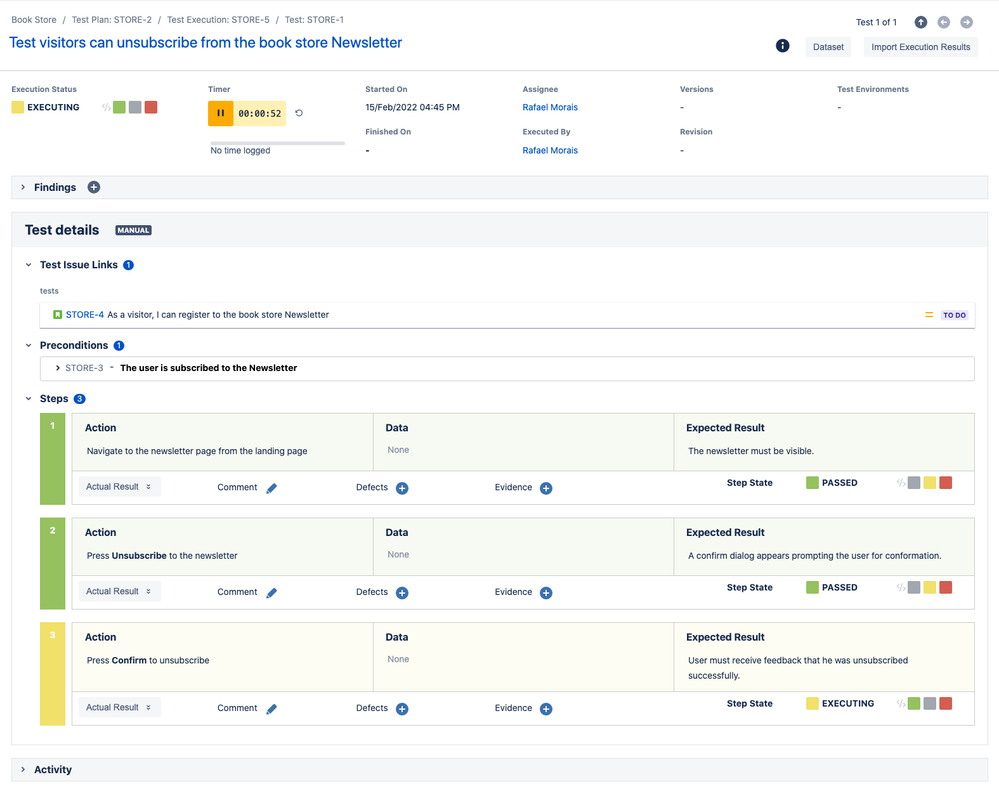Click the TO DO status badge
The image size is (999, 796).
pos(954,315)
